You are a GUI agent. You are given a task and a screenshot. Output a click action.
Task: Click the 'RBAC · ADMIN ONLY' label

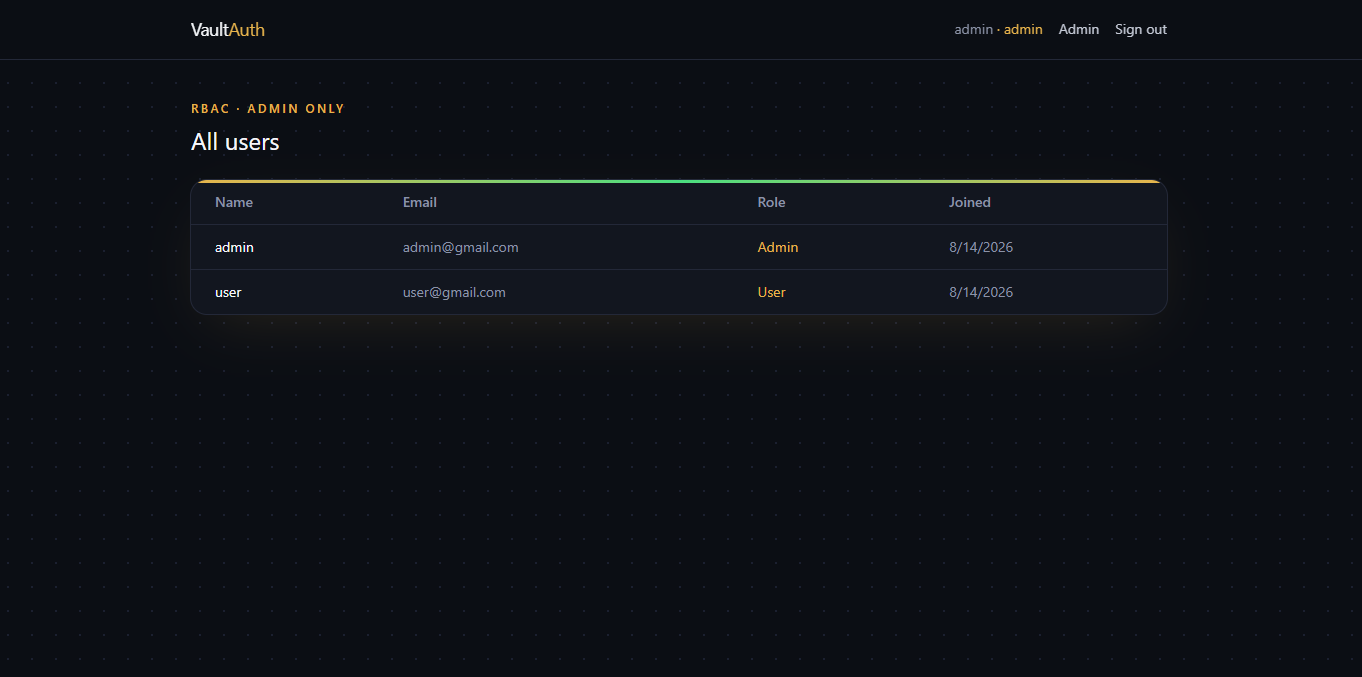click(268, 109)
